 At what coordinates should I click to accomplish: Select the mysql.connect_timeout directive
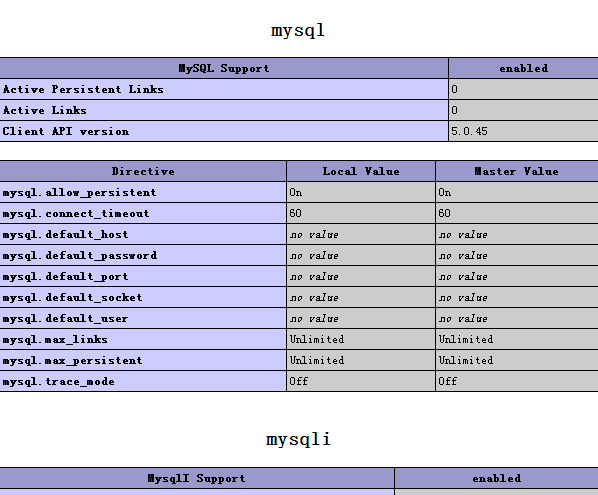click(76, 214)
